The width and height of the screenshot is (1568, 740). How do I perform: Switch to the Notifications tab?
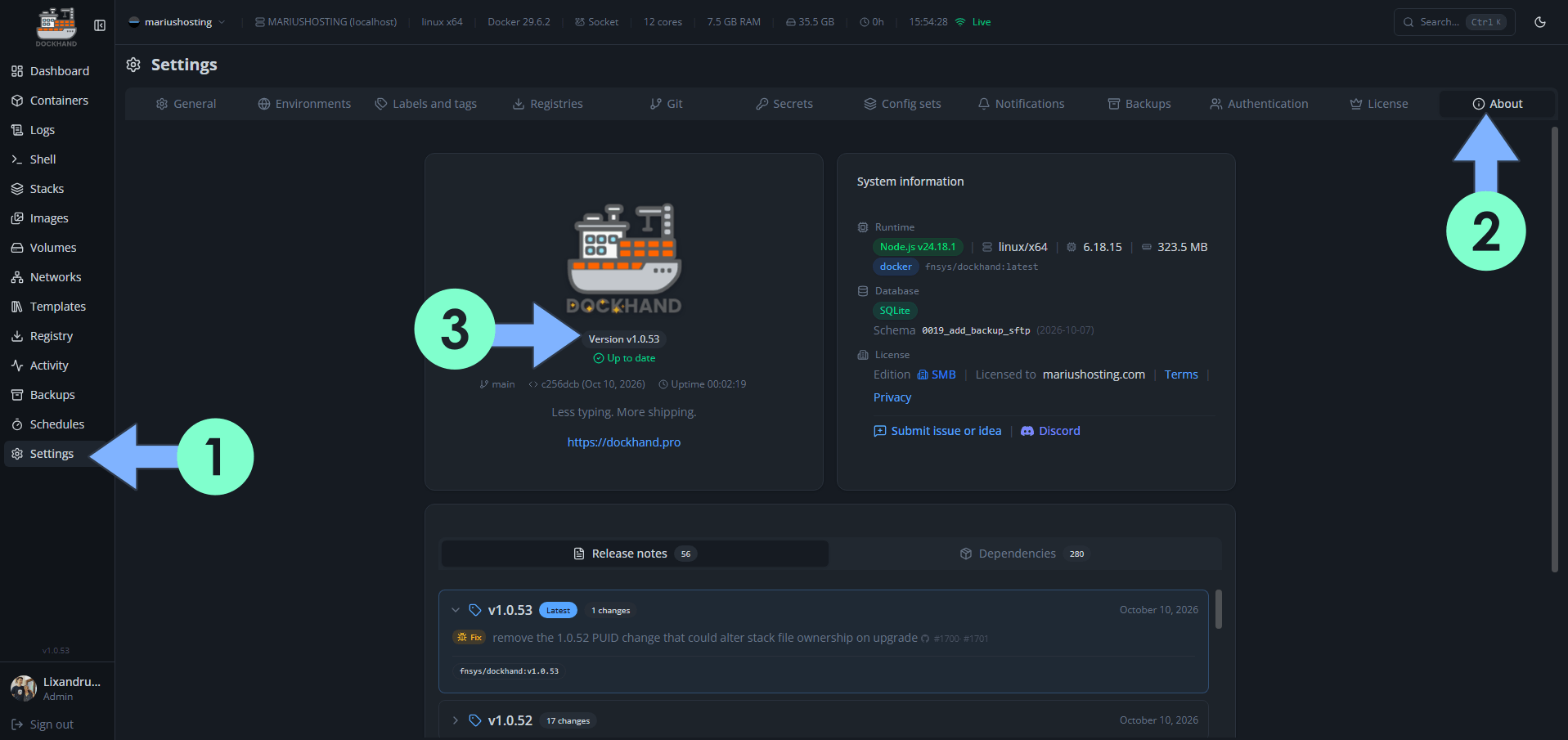click(1022, 104)
